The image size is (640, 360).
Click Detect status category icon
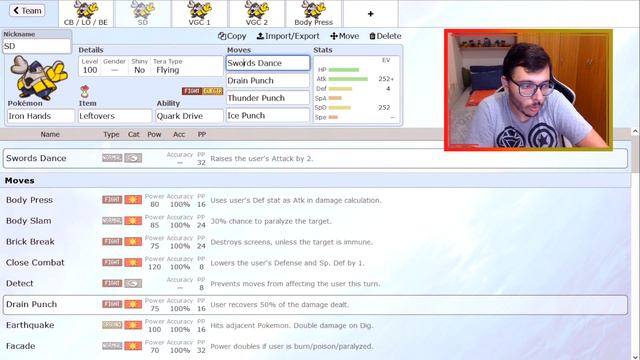coord(133,283)
